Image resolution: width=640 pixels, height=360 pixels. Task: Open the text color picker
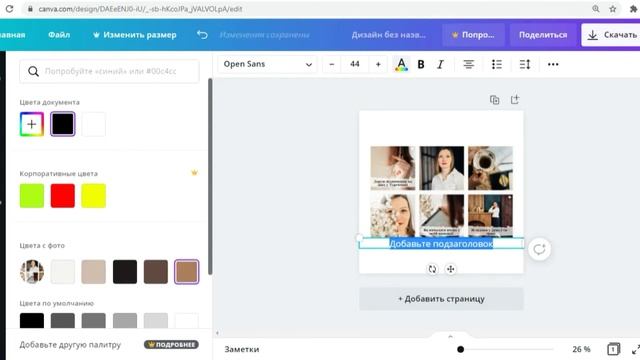pyautogui.click(x=401, y=64)
